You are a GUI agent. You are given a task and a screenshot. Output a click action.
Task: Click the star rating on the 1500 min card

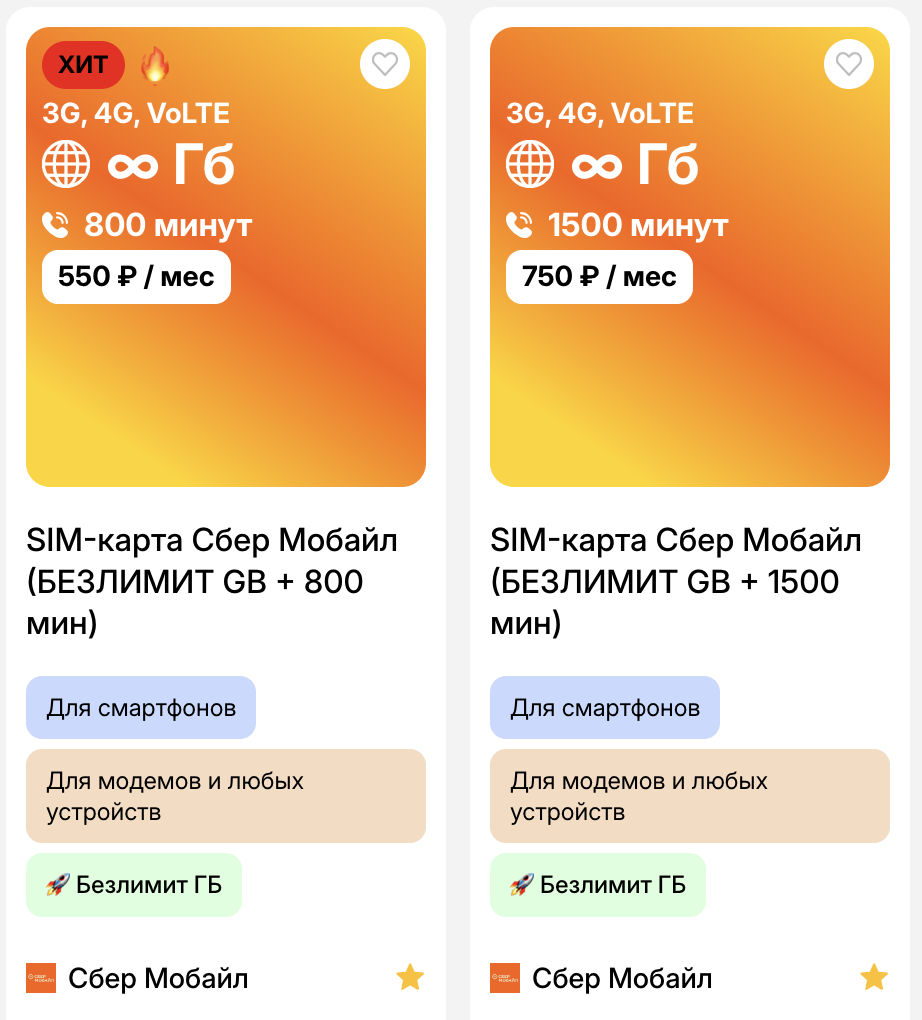click(x=874, y=977)
